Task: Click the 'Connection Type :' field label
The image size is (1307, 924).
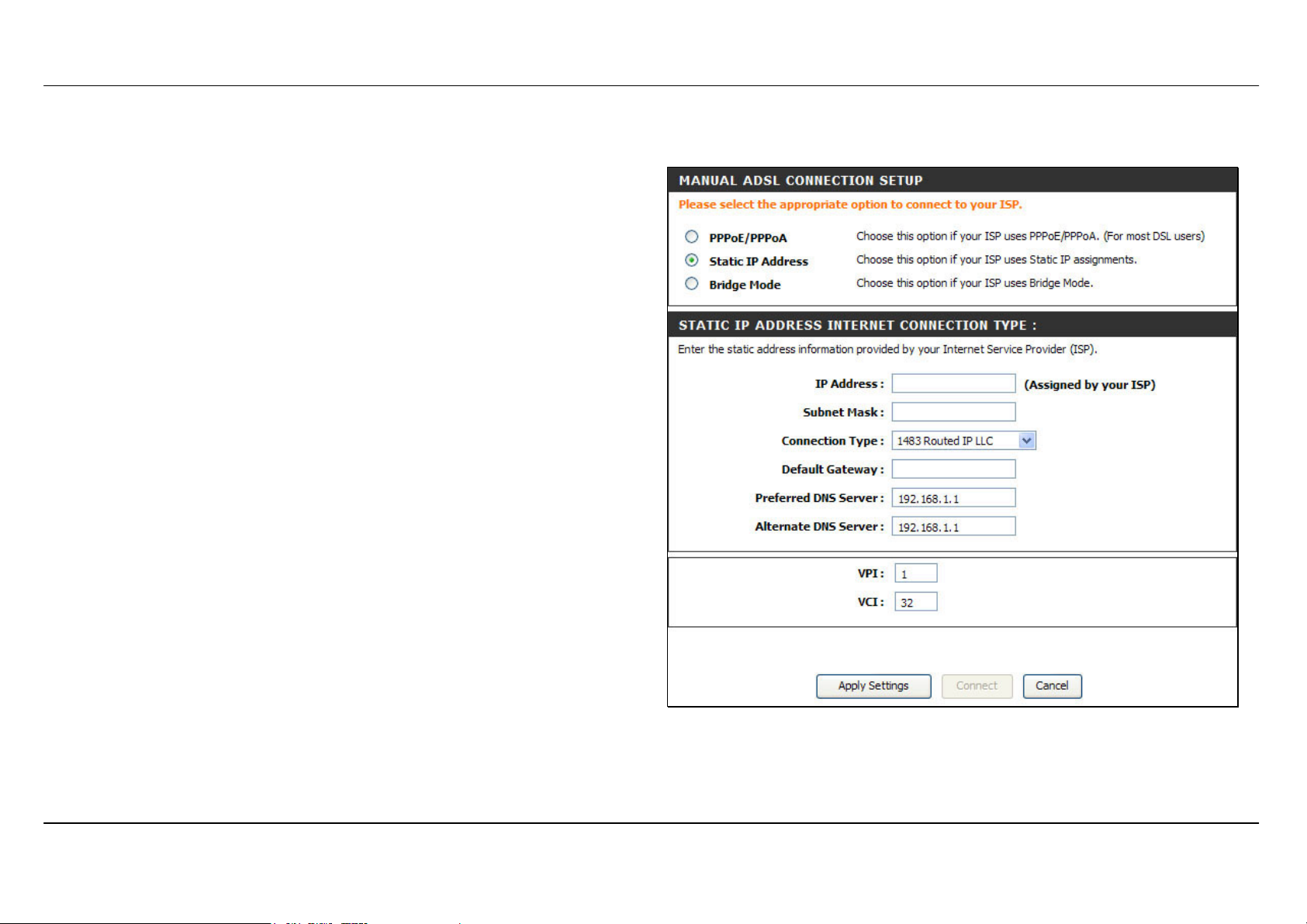Action: coord(832,441)
